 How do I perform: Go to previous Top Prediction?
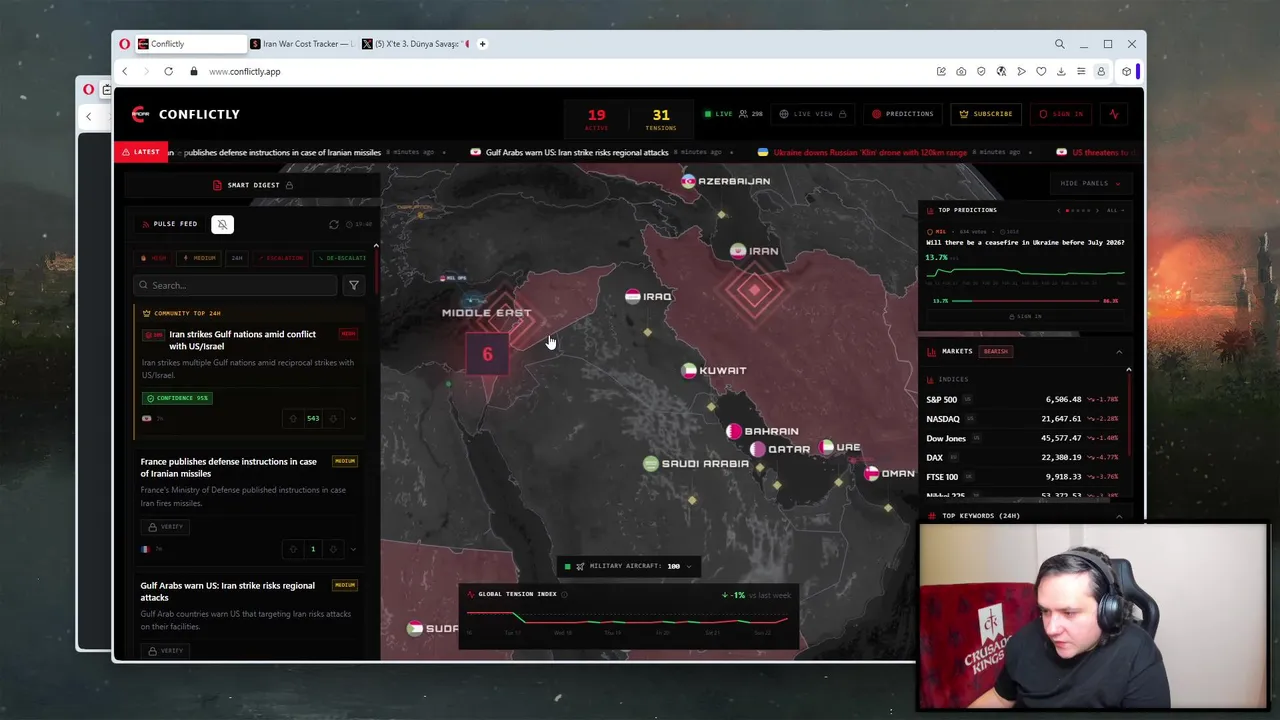[x=1059, y=211]
